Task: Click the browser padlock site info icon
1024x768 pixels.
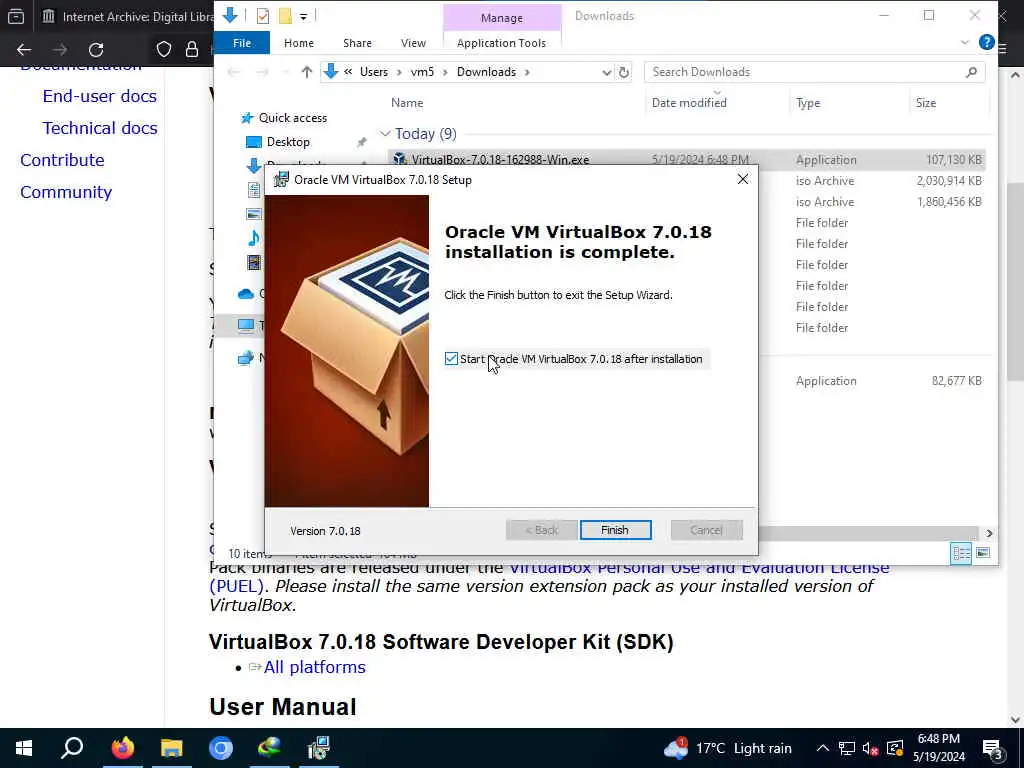Action: (192, 50)
